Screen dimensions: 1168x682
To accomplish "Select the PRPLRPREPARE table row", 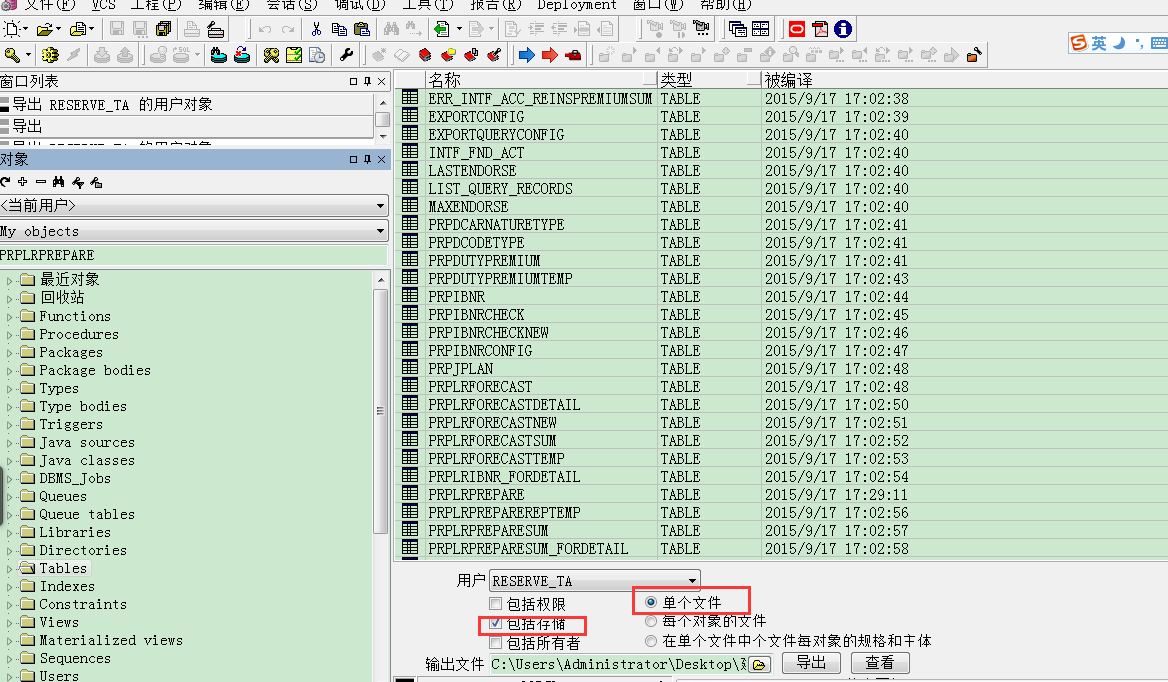I will 781,494.
